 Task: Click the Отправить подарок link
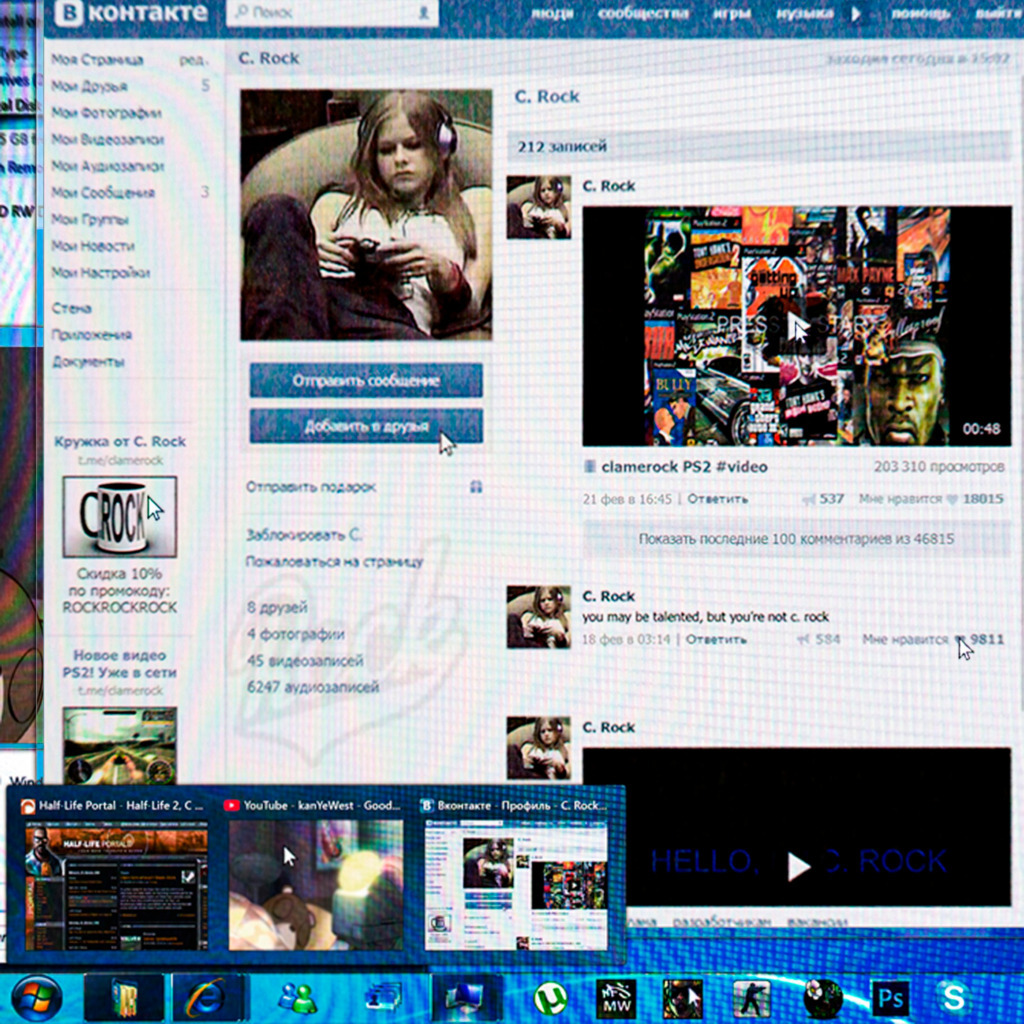point(311,487)
